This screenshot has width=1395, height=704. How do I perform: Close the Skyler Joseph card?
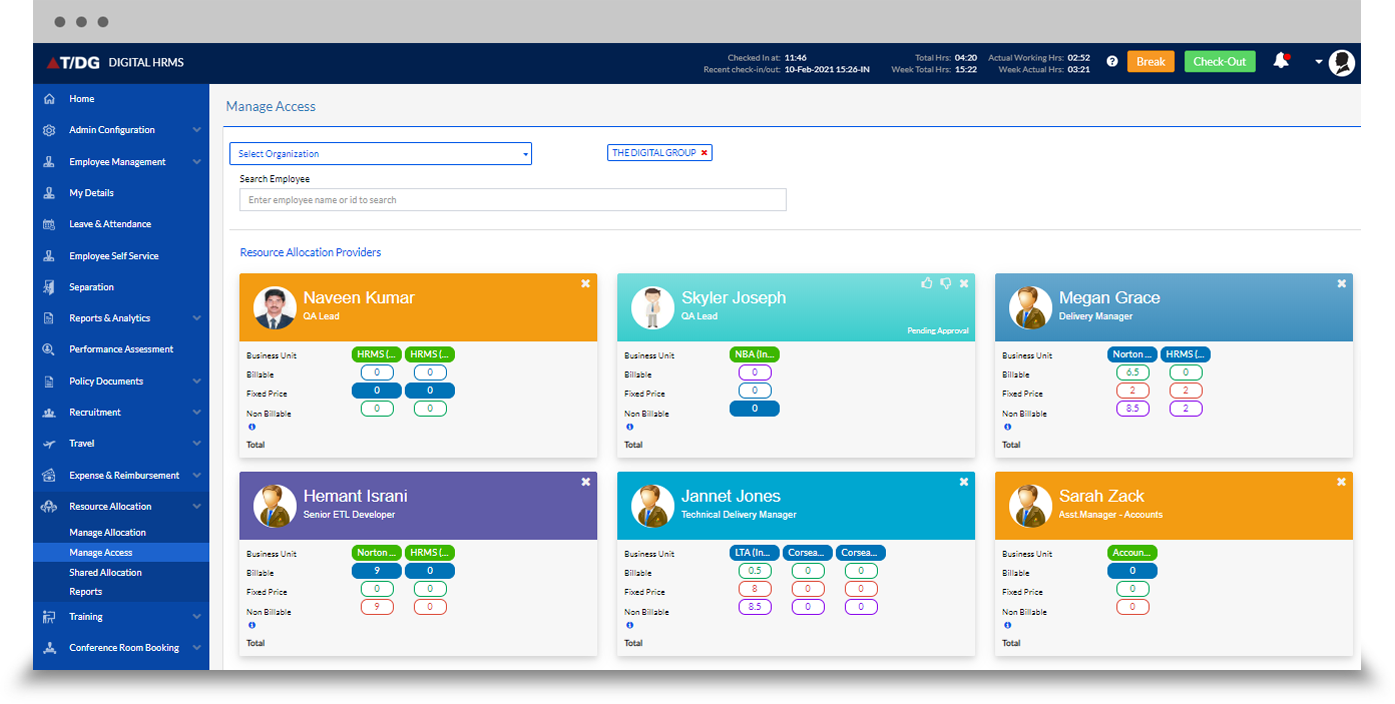pyautogui.click(x=964, y=283)
